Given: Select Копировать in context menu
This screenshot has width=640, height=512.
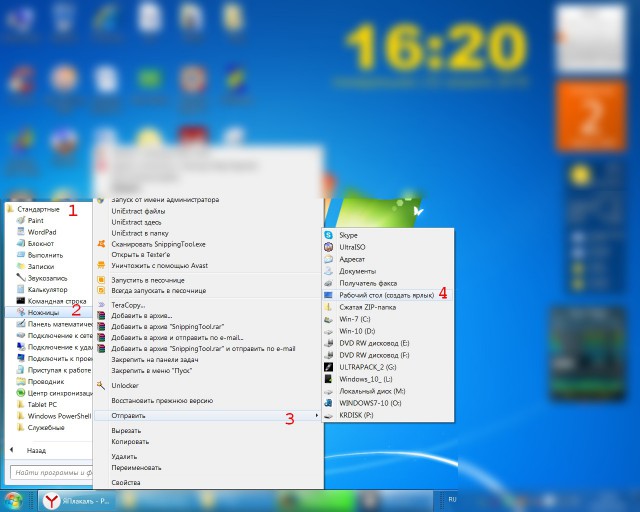Looking at the screenshot, I should [x=130, y=441].
